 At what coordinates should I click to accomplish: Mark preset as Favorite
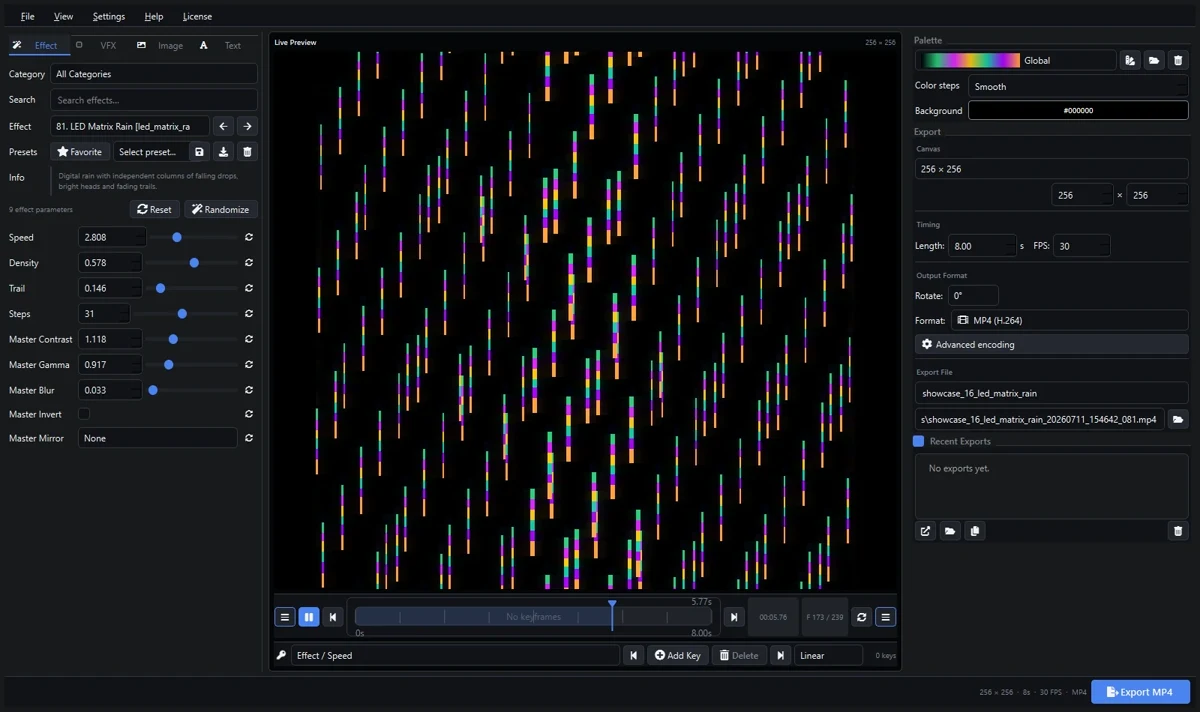tap(80, 152)
